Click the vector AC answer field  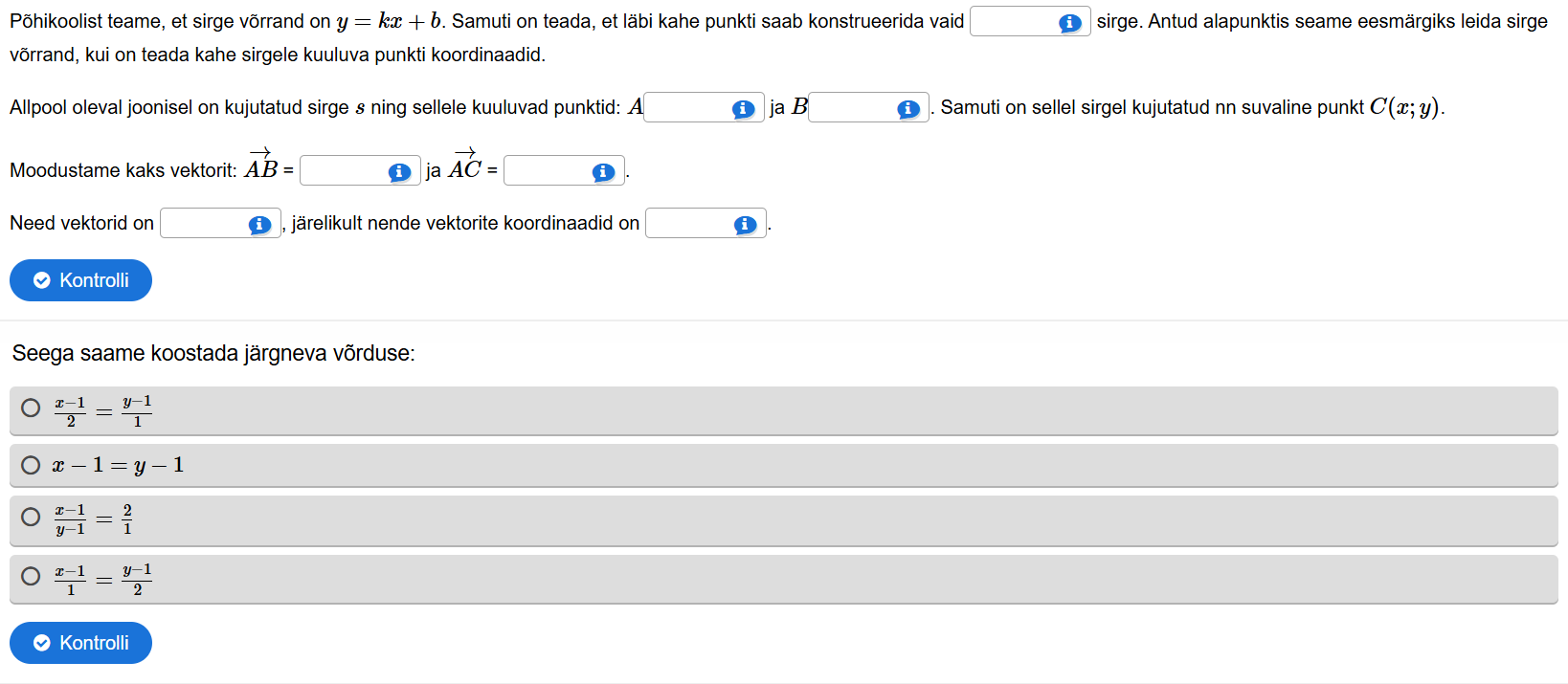tap(548, 171)
